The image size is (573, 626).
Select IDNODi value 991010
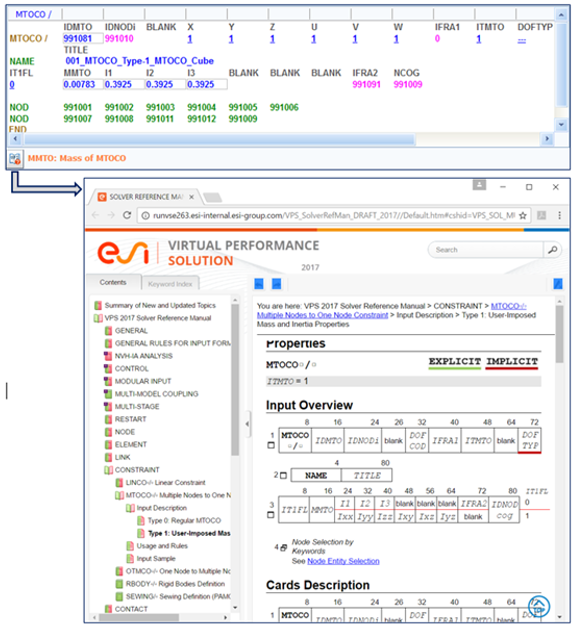coord(119,39)
